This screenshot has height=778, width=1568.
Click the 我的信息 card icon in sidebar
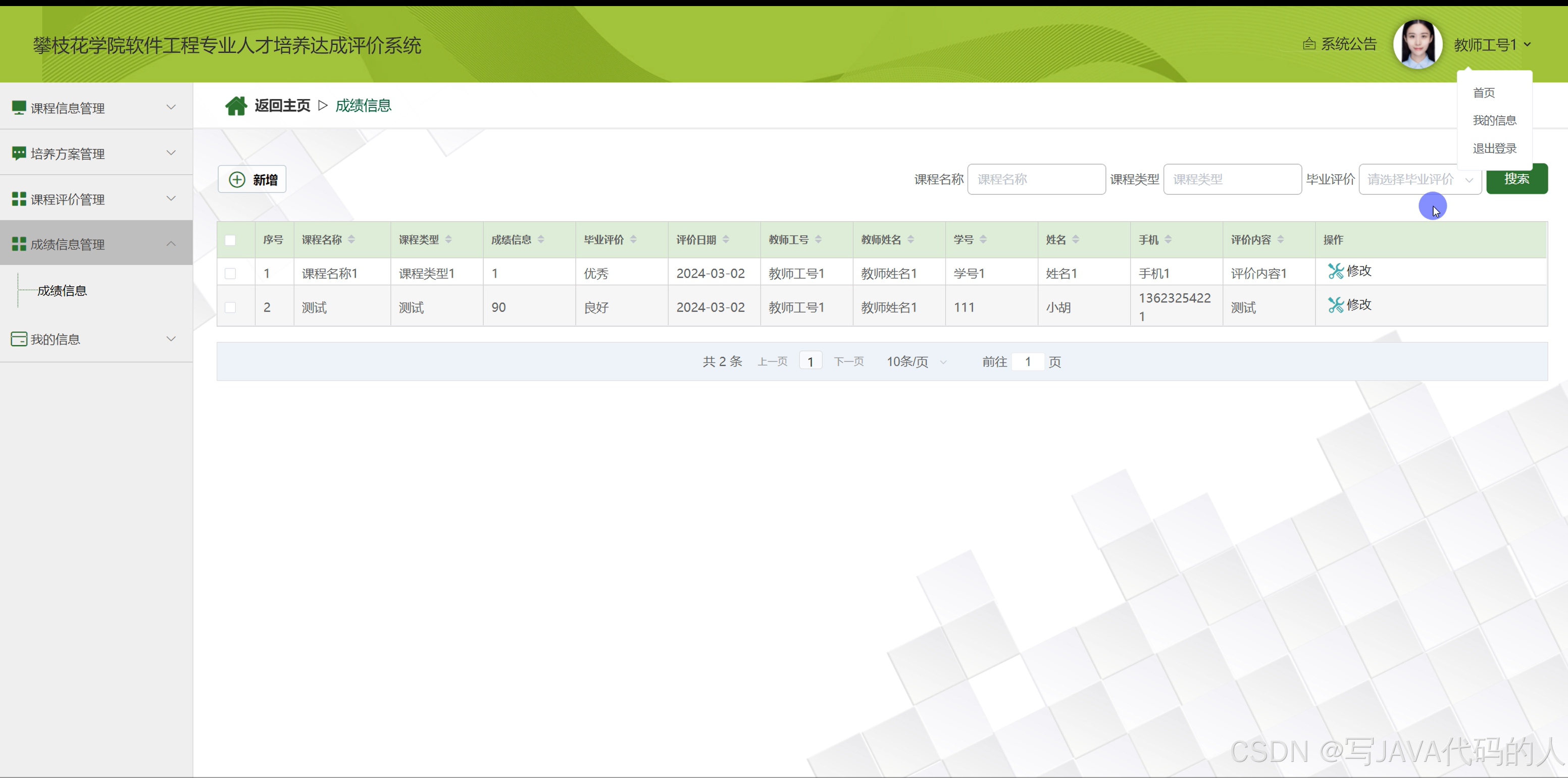[x=19, y=339]
